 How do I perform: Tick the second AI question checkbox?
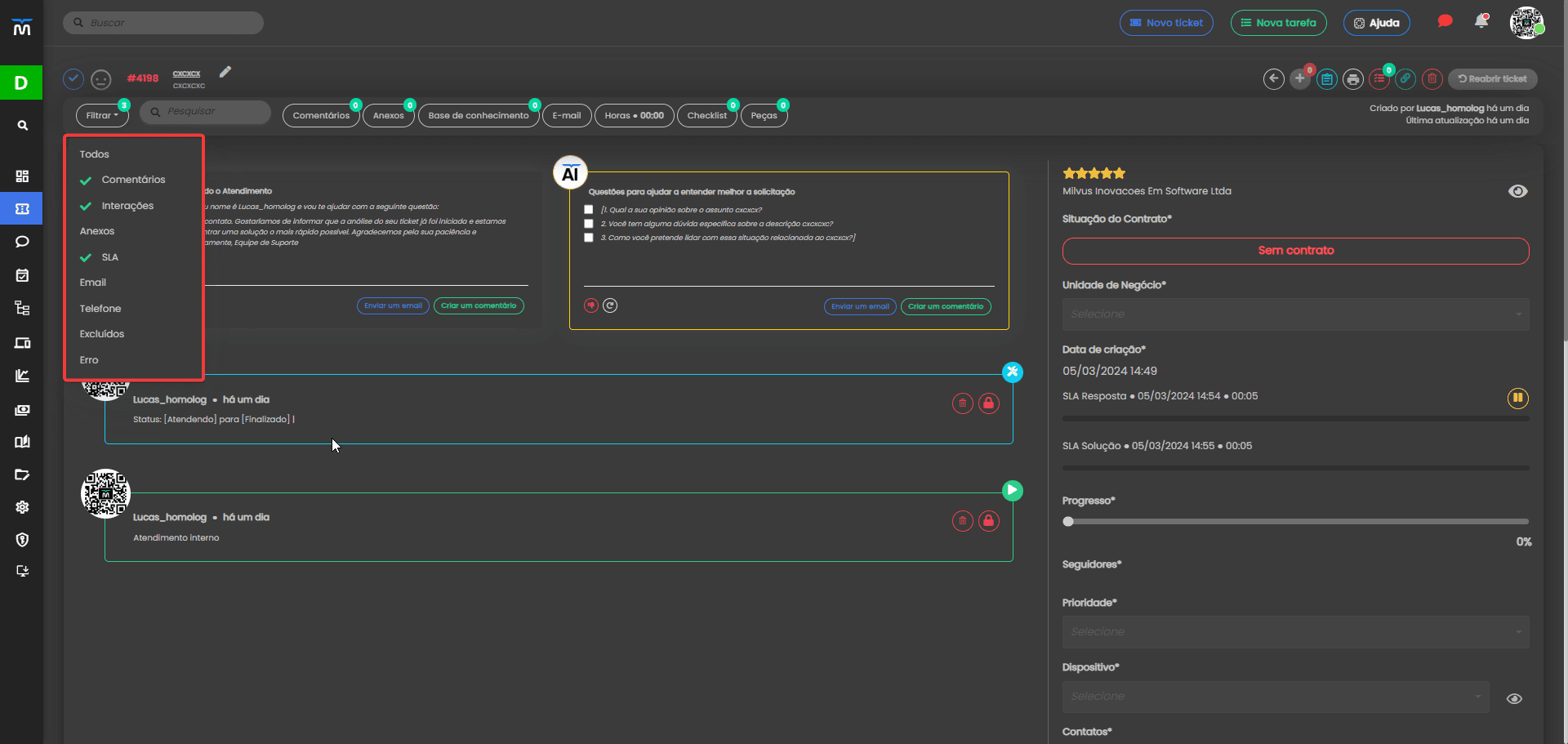[x=589, y=224]
